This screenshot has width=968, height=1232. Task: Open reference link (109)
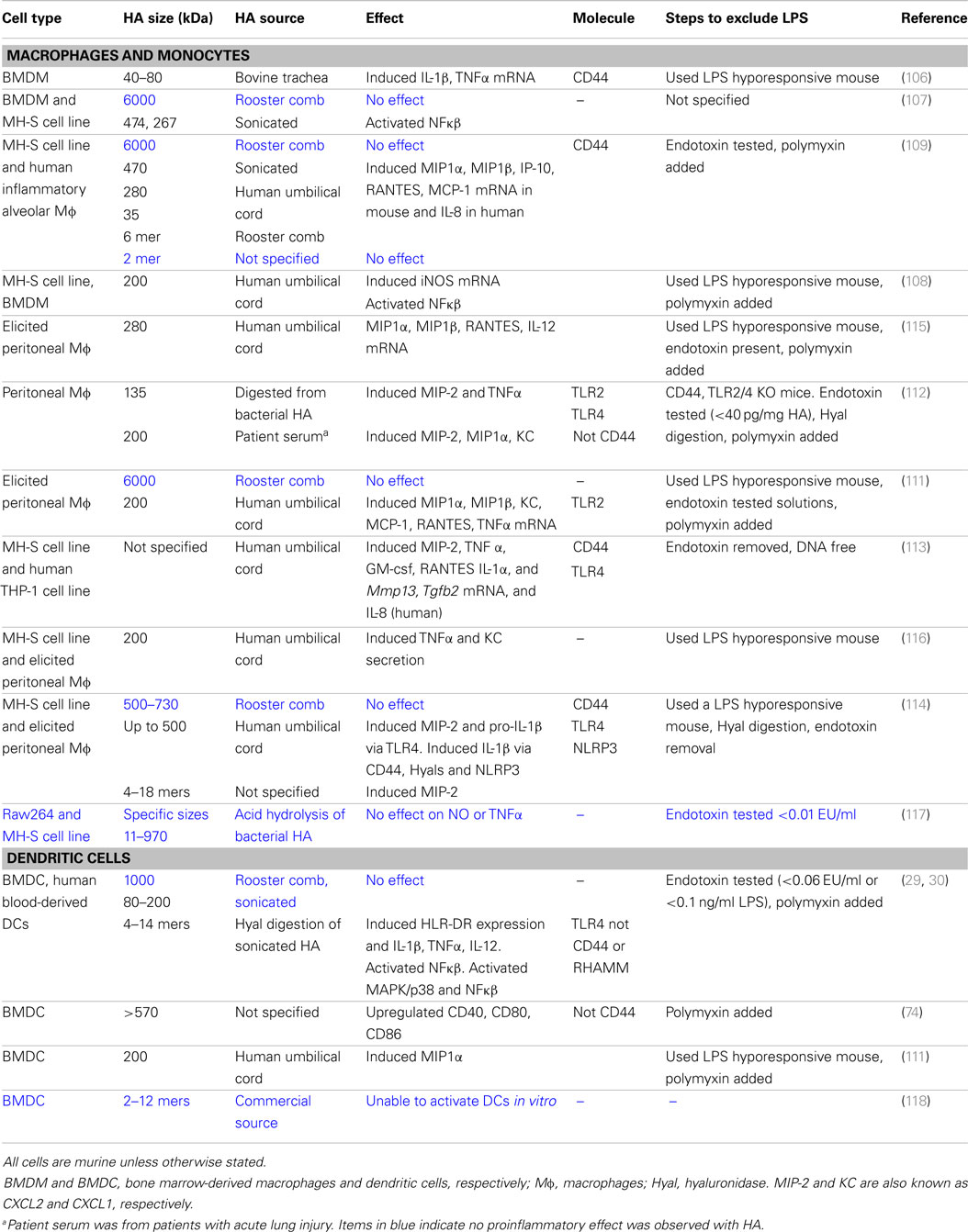click(916, 145)
